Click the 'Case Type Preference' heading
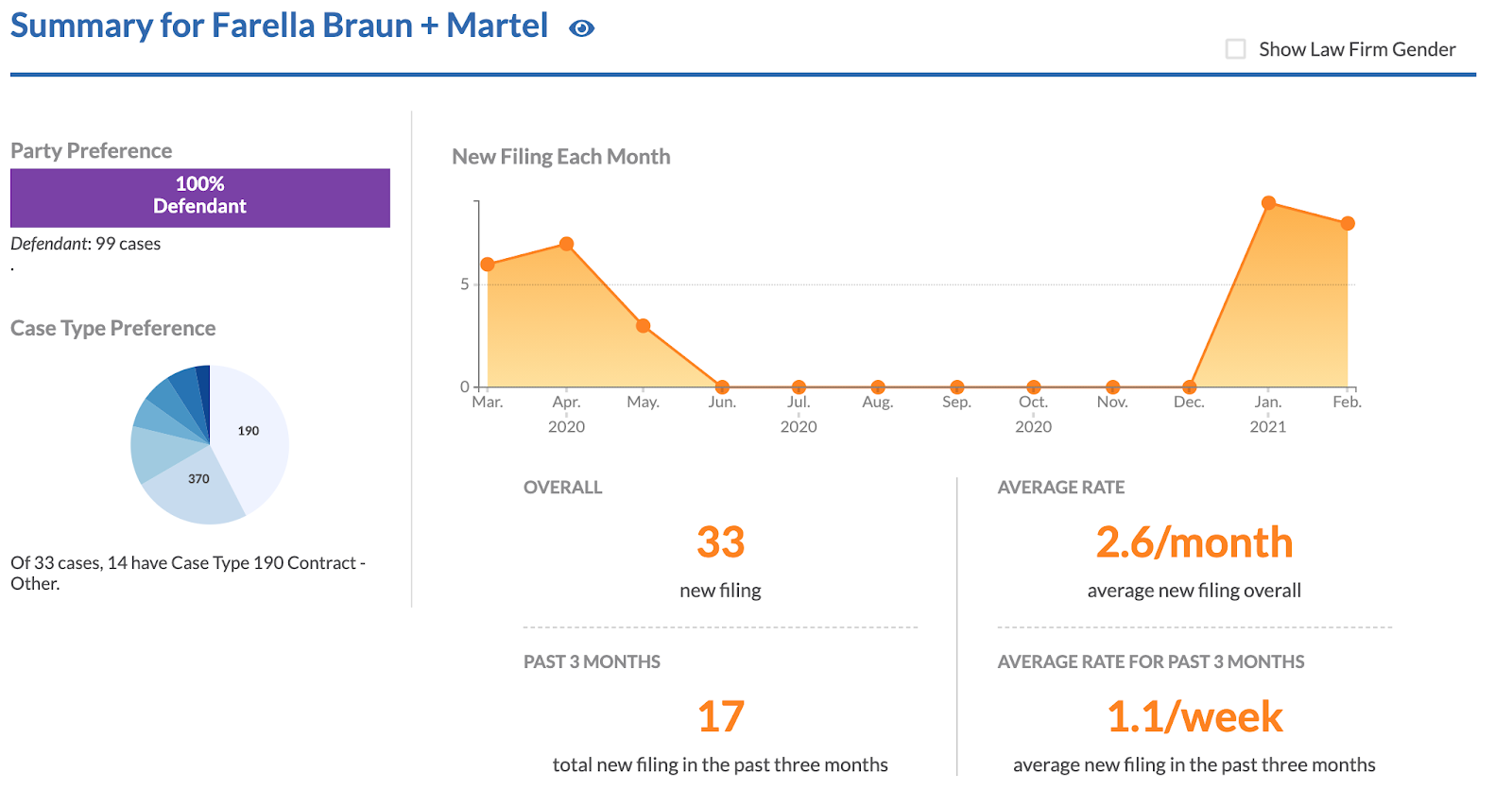 (x=113, y=329)
